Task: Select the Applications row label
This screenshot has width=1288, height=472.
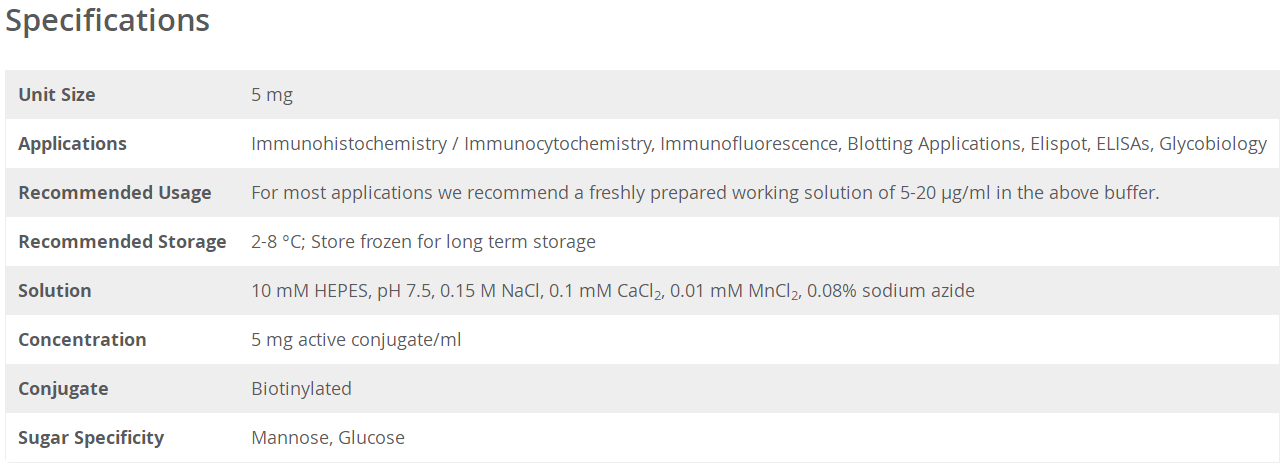Action: pos(73,144)
